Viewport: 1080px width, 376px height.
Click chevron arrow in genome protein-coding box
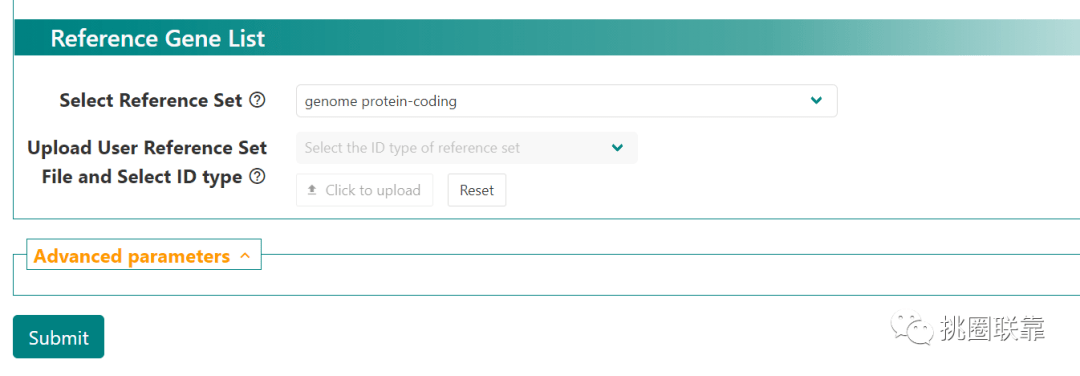pos(816,101)
